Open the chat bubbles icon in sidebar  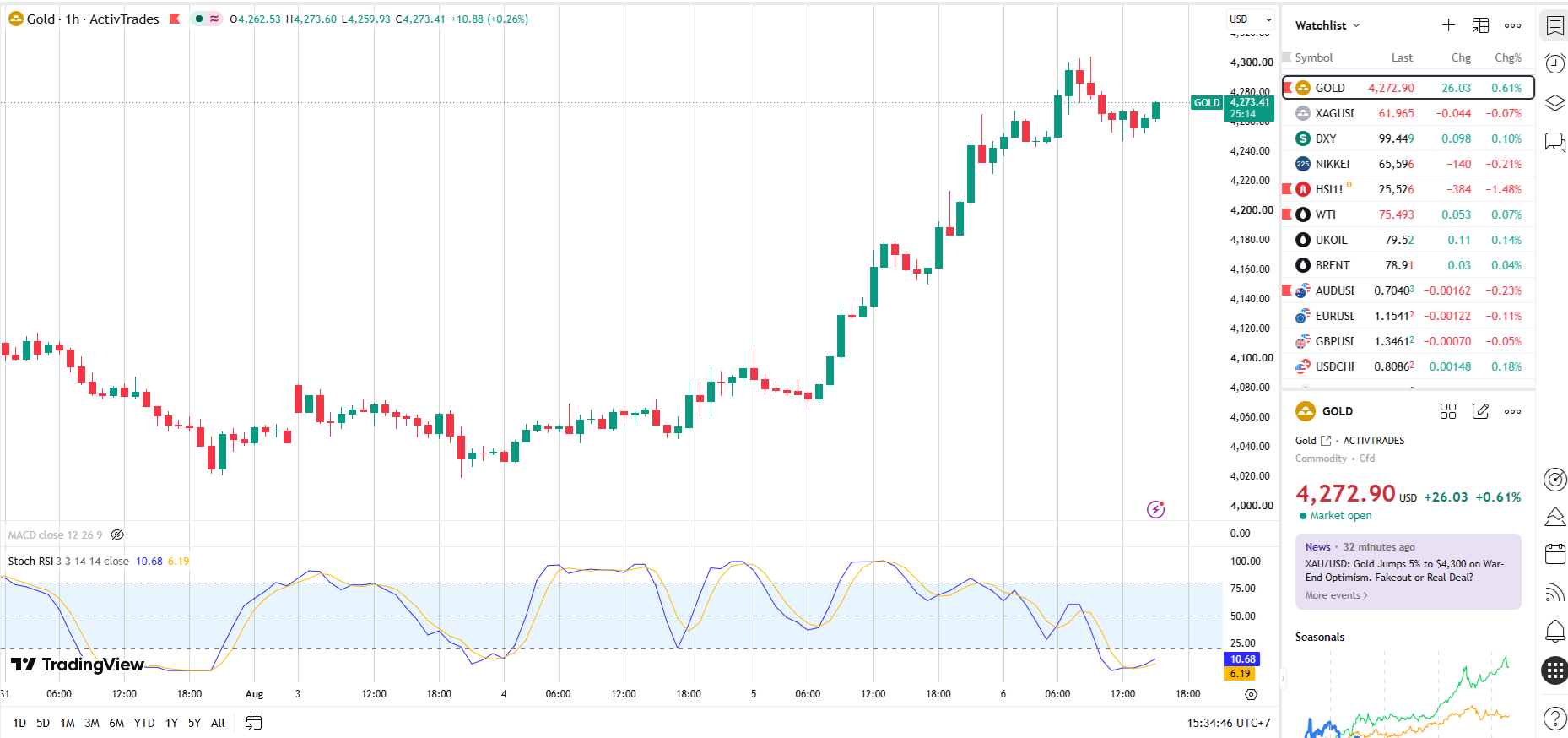tap(1554, 142)
